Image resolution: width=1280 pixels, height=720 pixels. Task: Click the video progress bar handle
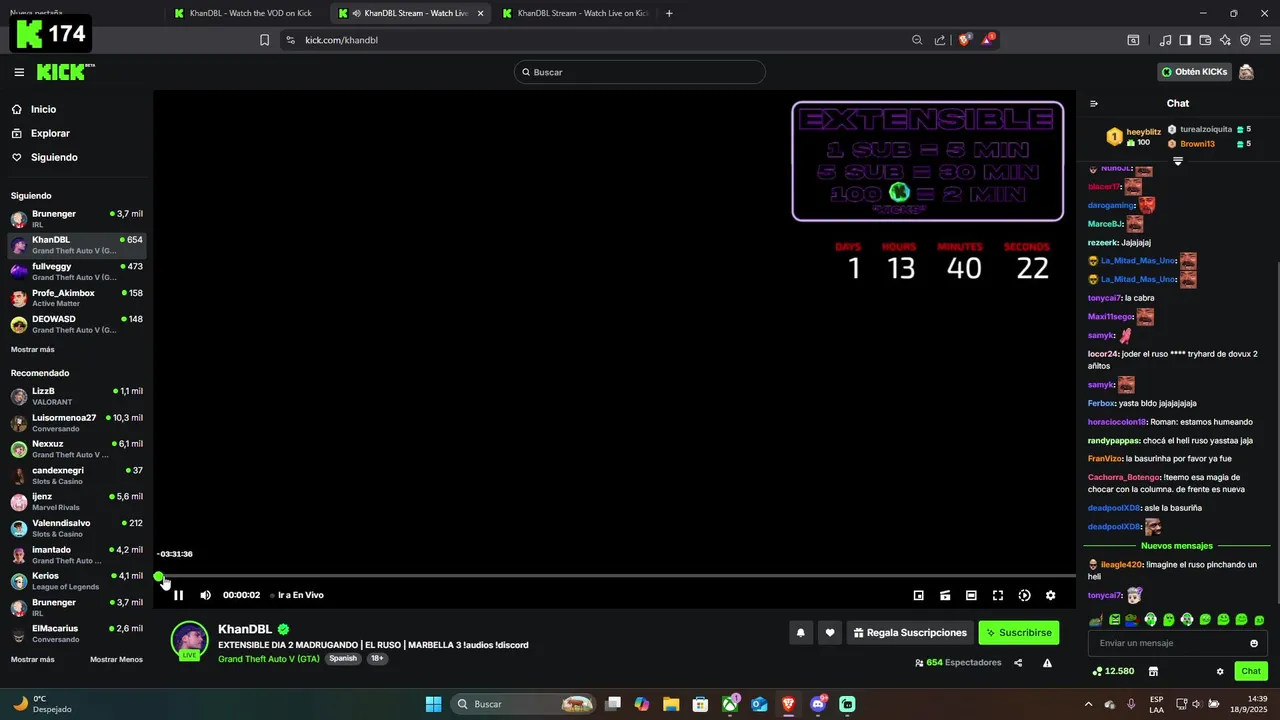point(159,576)
